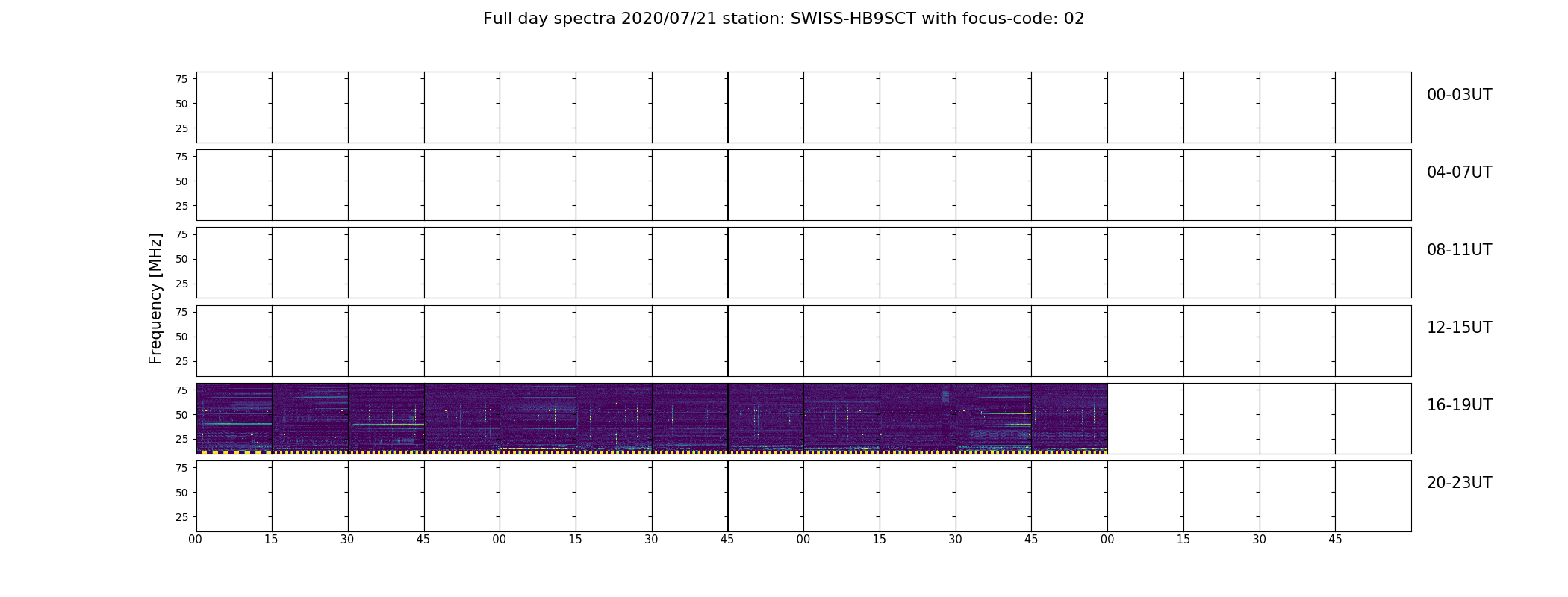This screenshot has width=1568, height=597.
Task: Click the 50 tick of the 00-03UT panel
Action: [x=181, y=104]
